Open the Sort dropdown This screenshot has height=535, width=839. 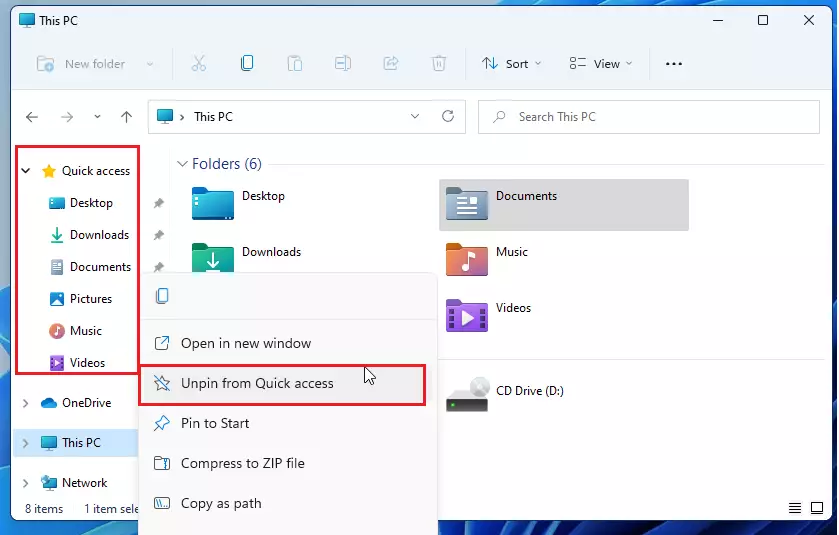512,64
